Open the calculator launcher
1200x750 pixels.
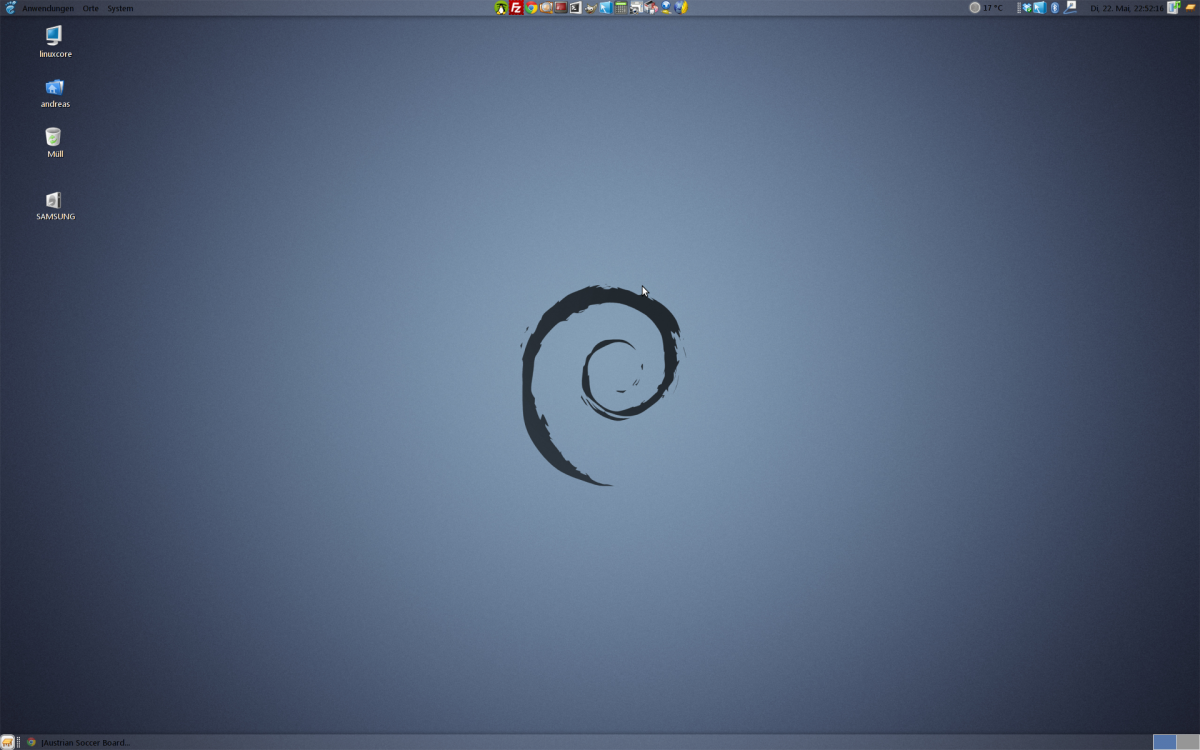click(x=621, y=8)
